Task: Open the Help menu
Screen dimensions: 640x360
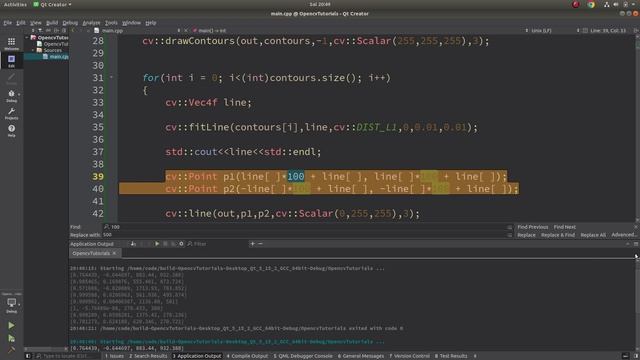Action: click(x=151, y=23)
